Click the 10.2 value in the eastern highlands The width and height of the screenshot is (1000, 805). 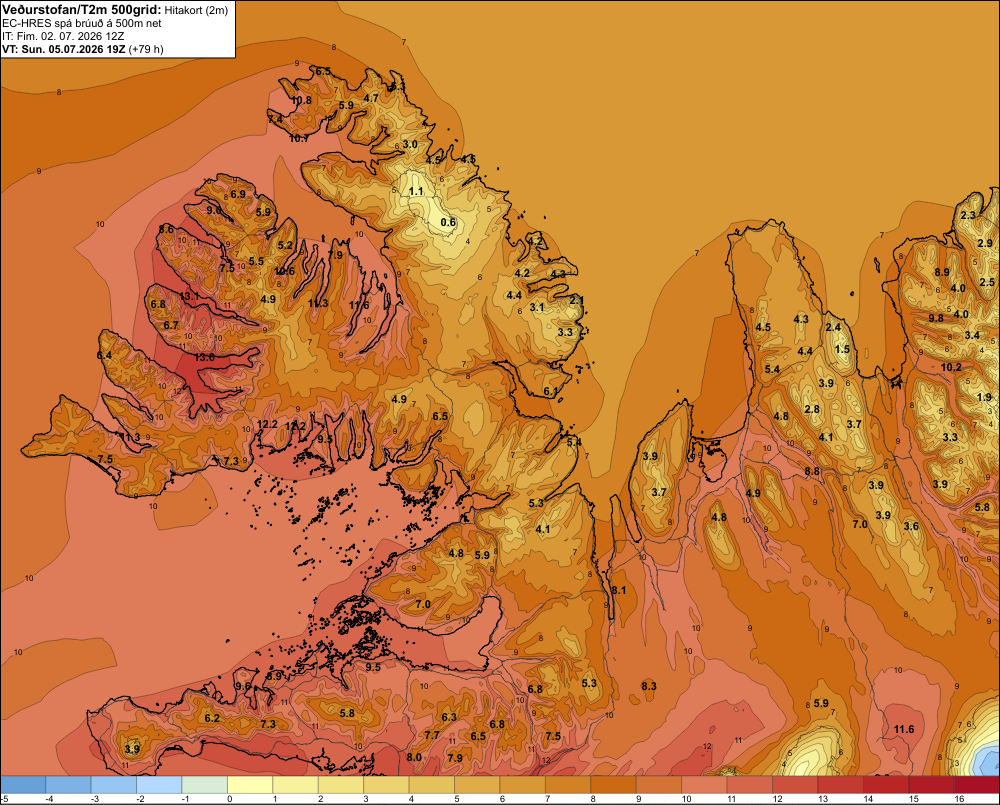point(951,367)
